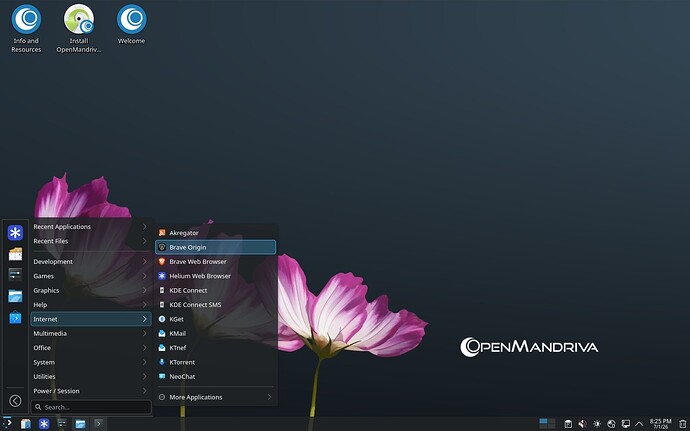This screenshot has width=690, height=431.
Task: Click the Install OpenMandriva desktop icon
Action: click(x=79, y=29)
